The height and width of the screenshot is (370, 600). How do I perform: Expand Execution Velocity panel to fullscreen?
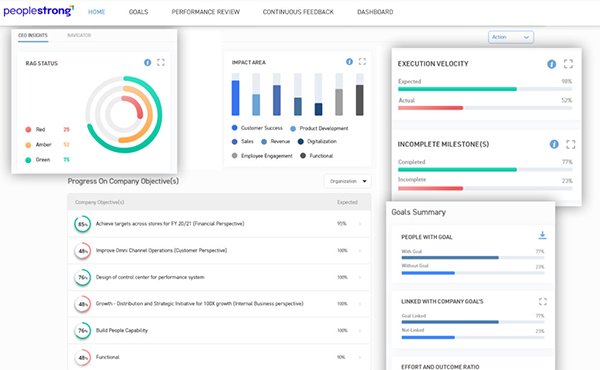point(568,64)
